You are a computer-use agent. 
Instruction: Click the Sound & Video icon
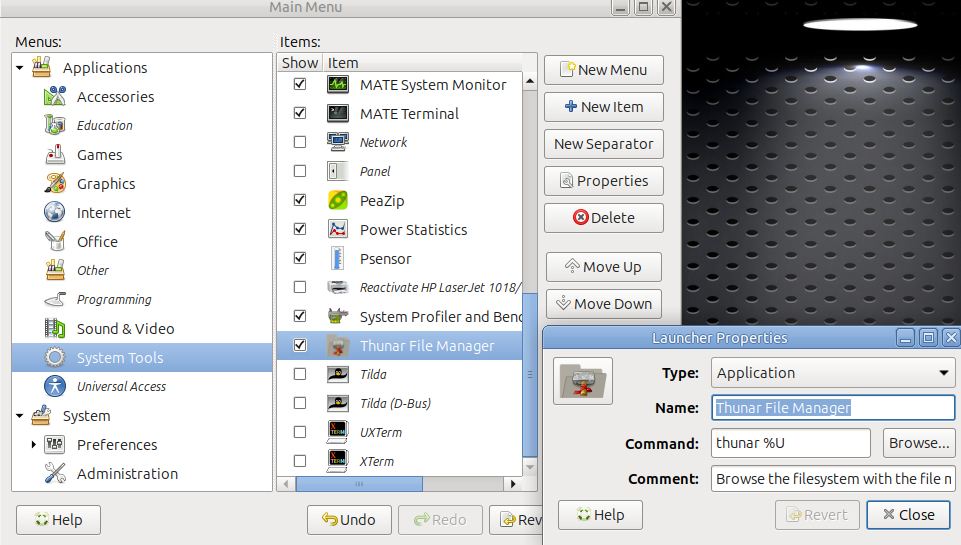click(x=55, y=329)
